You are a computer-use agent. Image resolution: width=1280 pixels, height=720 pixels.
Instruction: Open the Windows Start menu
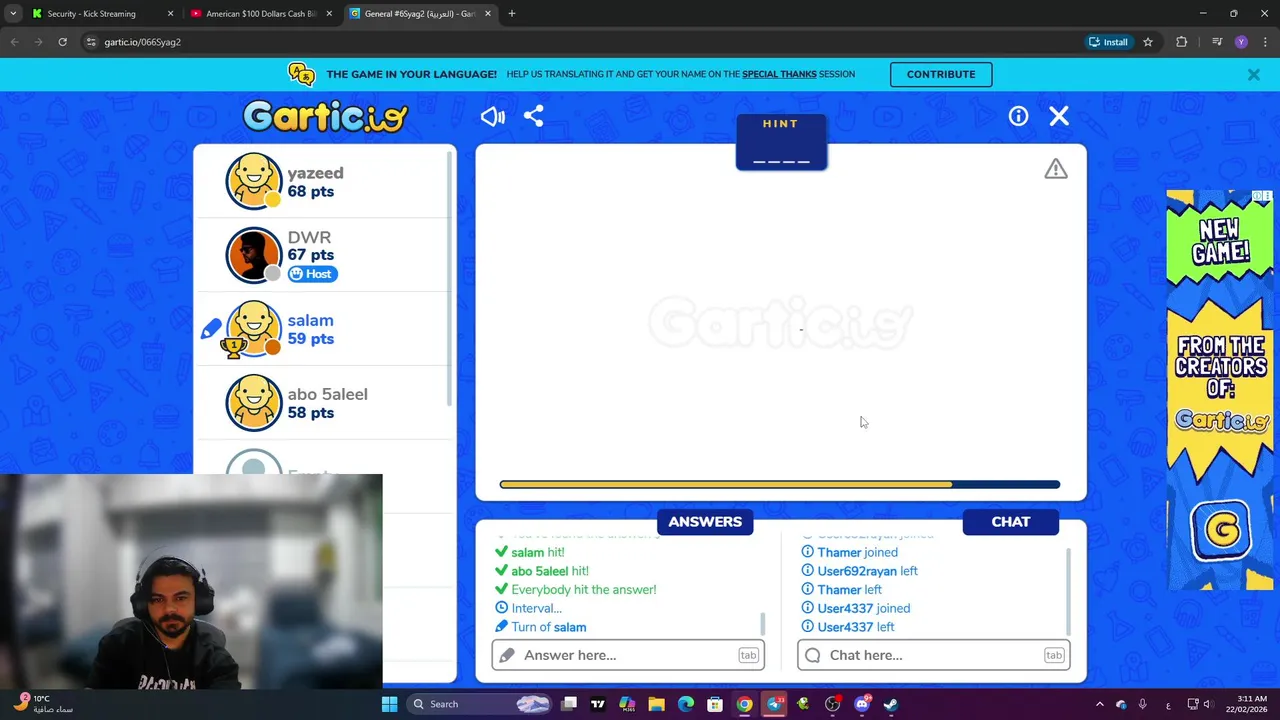[389, 704]
